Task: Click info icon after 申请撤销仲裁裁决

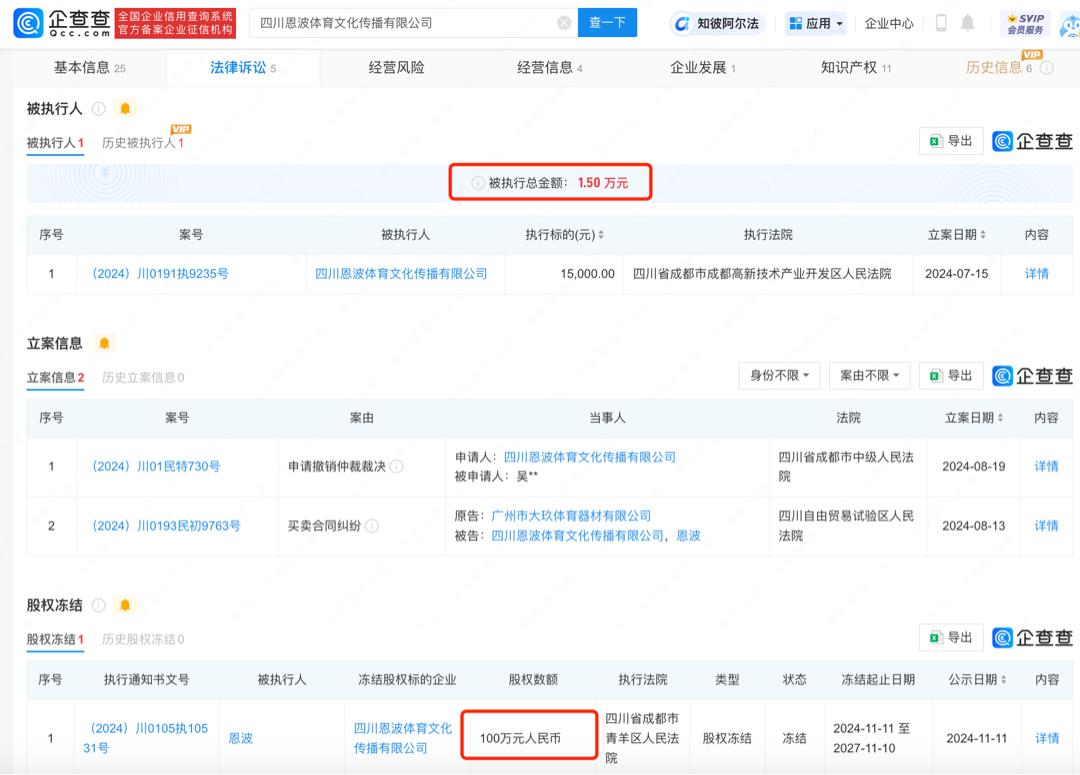Action: [x=397, y=466]
